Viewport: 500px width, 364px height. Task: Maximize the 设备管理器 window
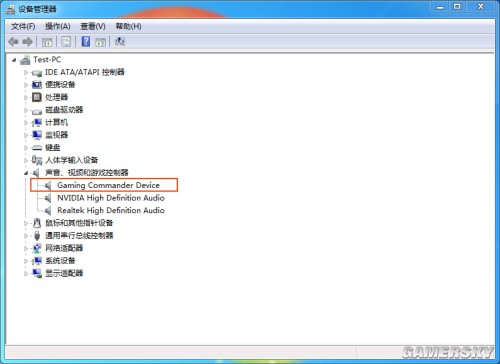point(457,7)
